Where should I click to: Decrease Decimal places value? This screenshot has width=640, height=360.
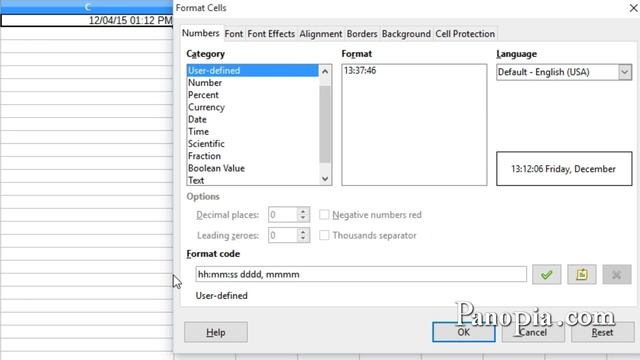303,218
